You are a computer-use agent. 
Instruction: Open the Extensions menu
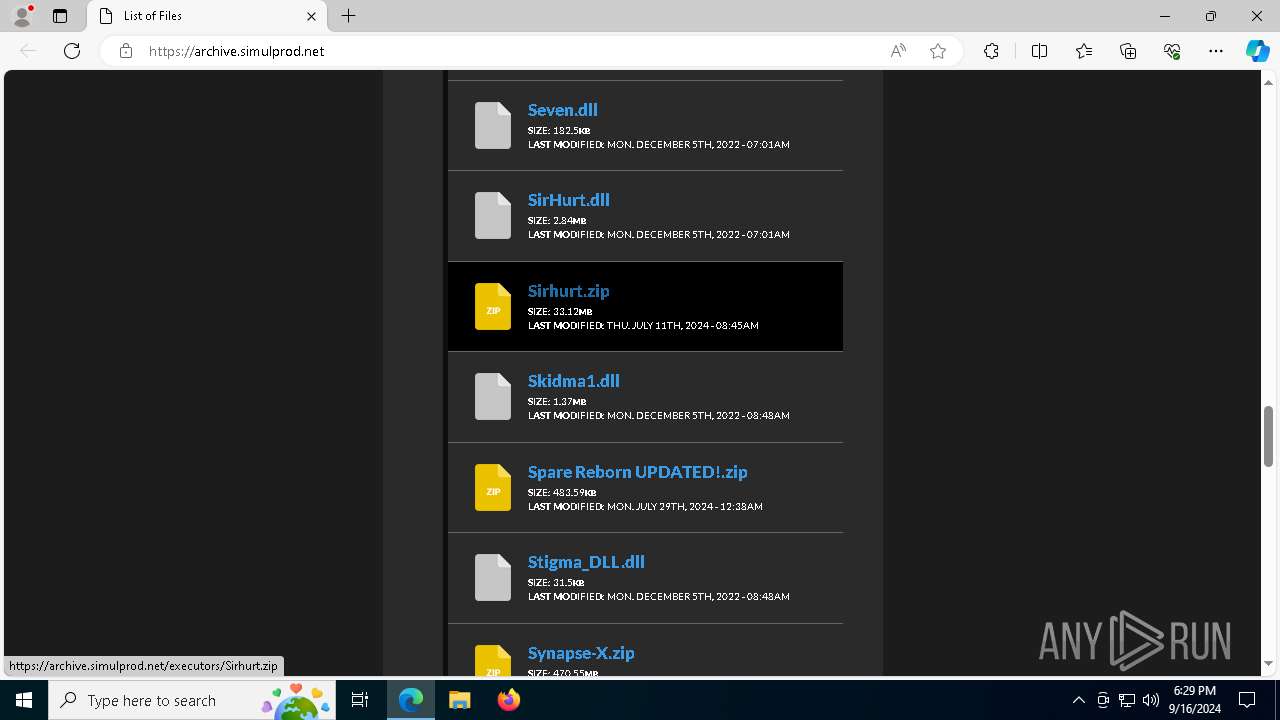click(x=991, y=51)
